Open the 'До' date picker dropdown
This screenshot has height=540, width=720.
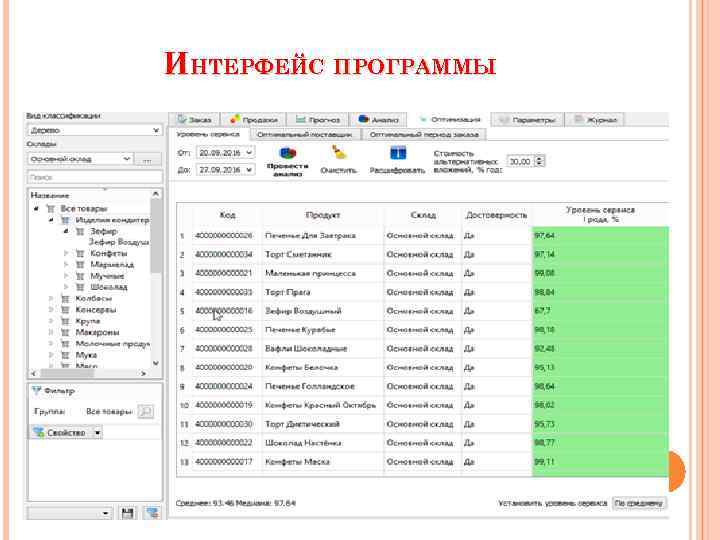249,169
